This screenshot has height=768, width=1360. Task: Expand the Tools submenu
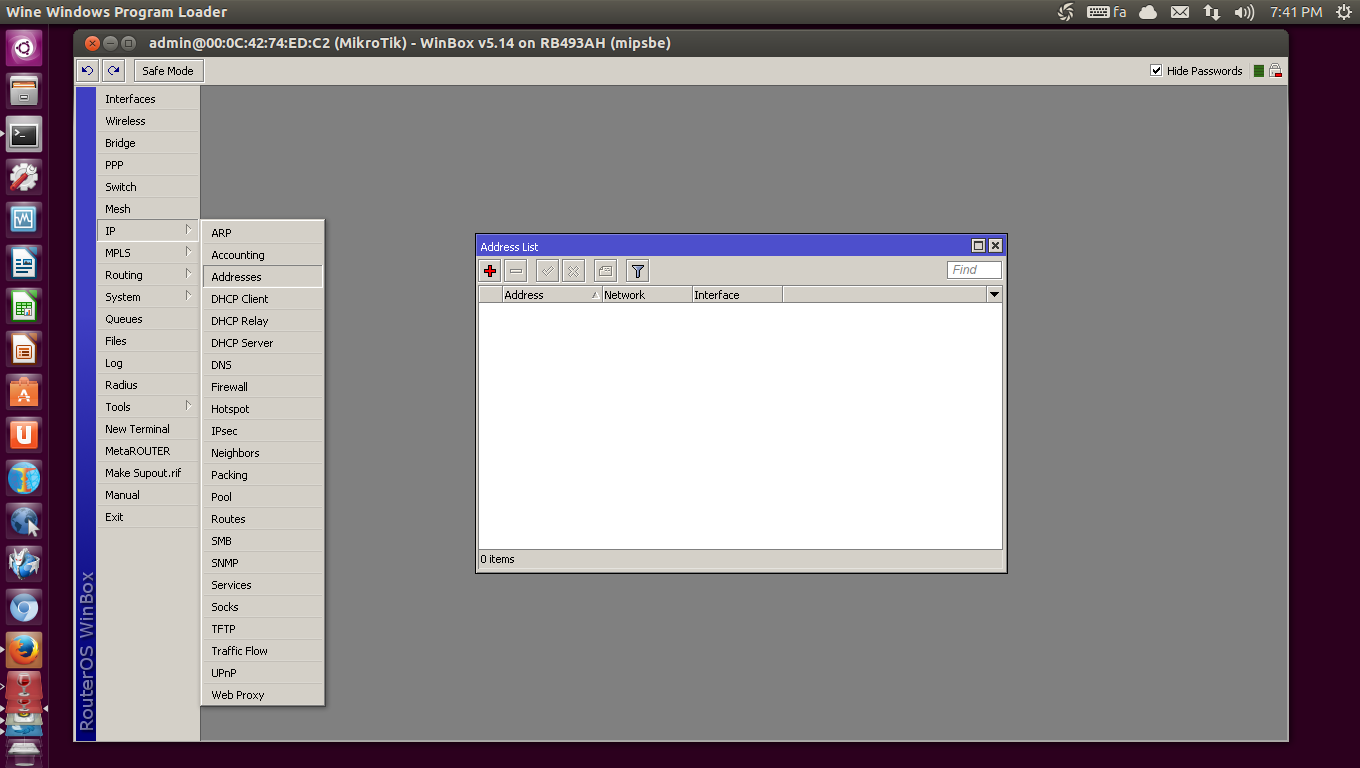click(x=148, y=407)
